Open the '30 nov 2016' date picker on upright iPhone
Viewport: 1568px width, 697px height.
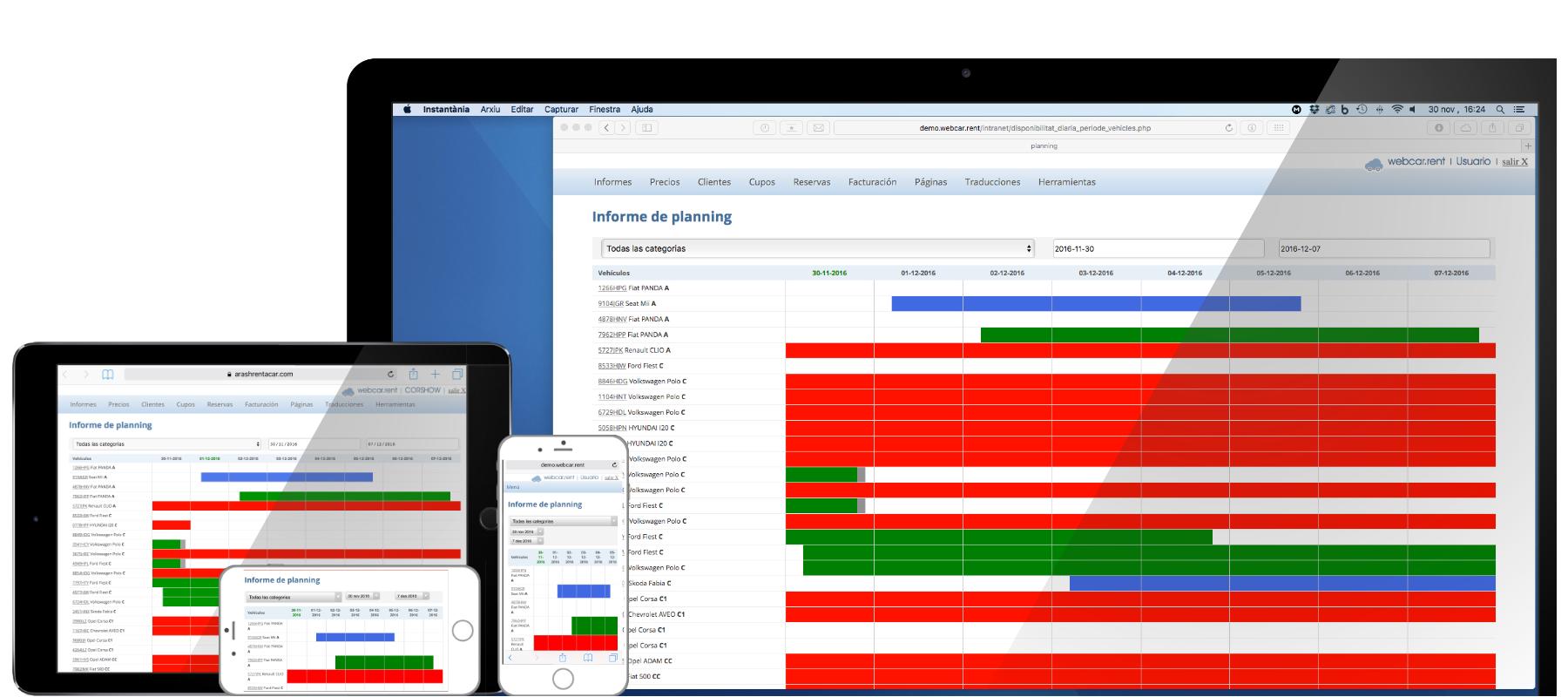(526, 531)
